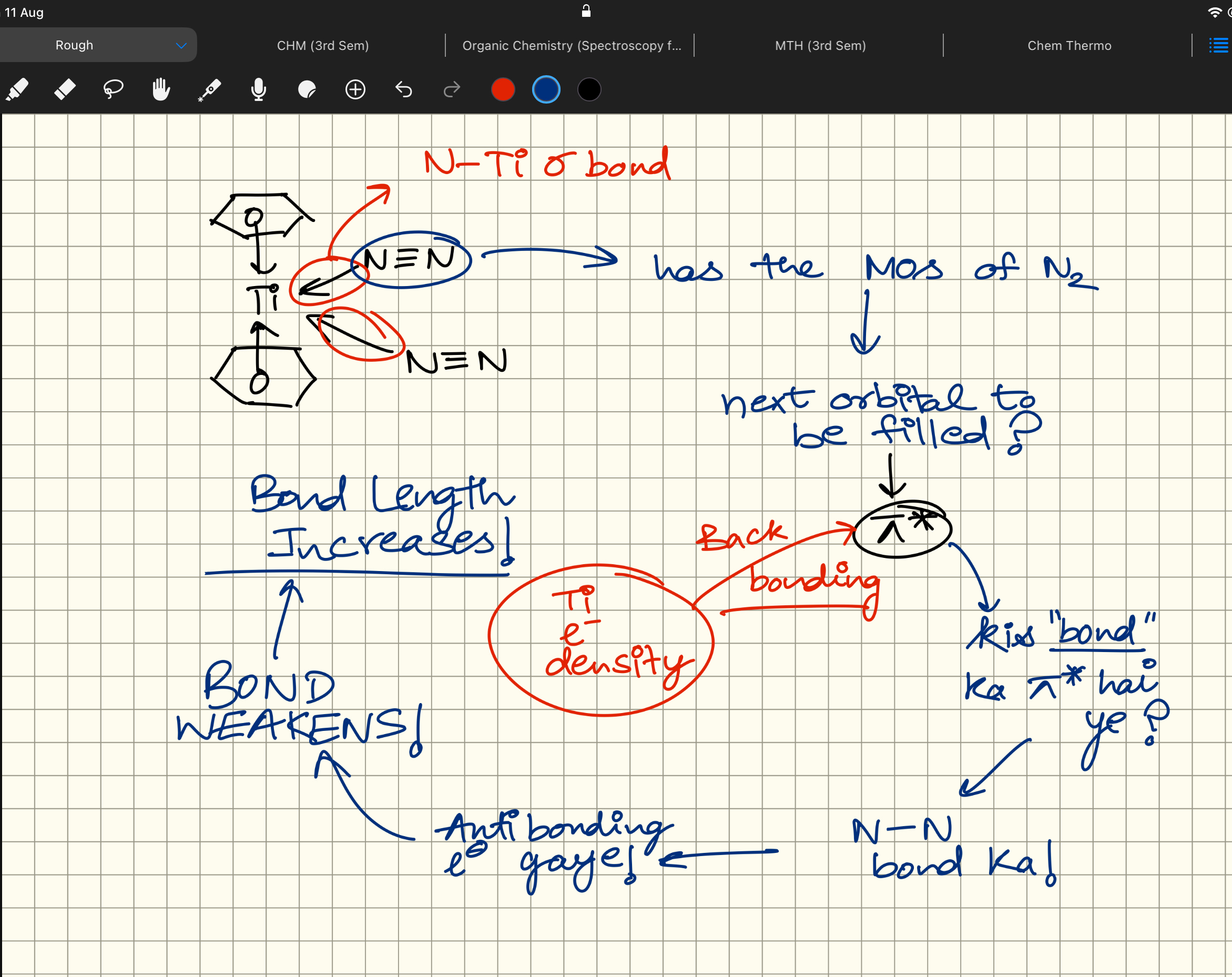The image size is (1232, 977).
Task: Click the add plus circle icon
Action: [355, 90]
